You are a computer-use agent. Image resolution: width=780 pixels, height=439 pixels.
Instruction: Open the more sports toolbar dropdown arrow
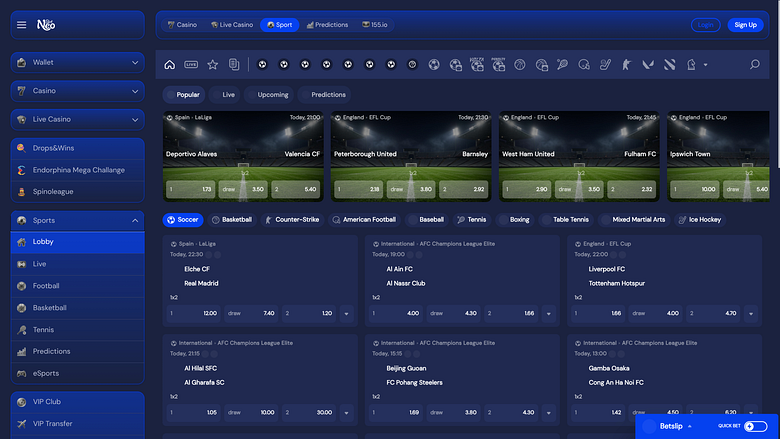coord(705,65)
